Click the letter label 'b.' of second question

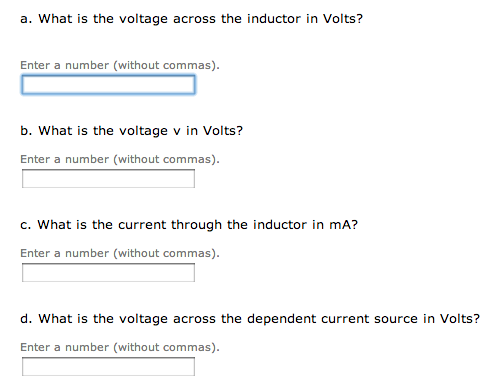tap(26, 131)
